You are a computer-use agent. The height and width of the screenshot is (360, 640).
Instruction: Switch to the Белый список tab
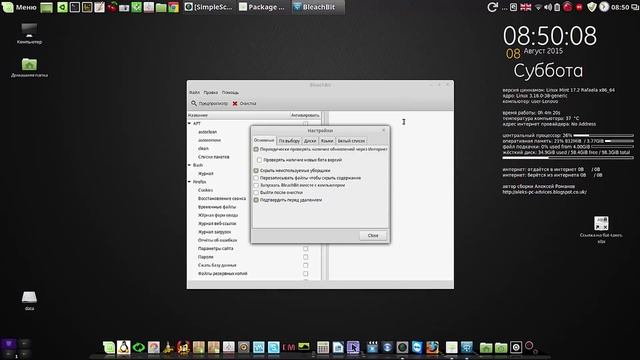[351, 141]
